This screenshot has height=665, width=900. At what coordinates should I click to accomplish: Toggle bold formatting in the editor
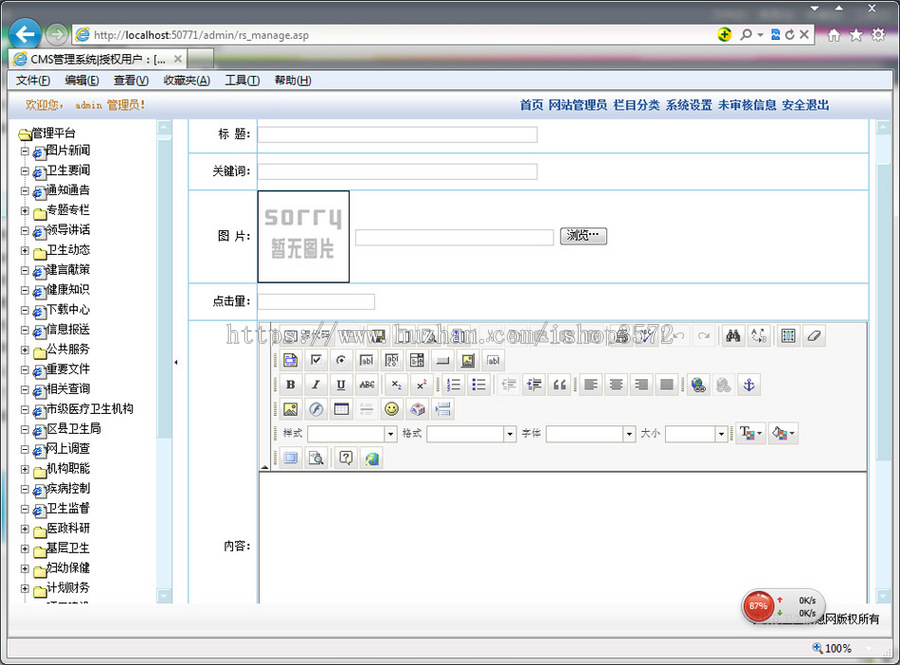tap(290, 385)
